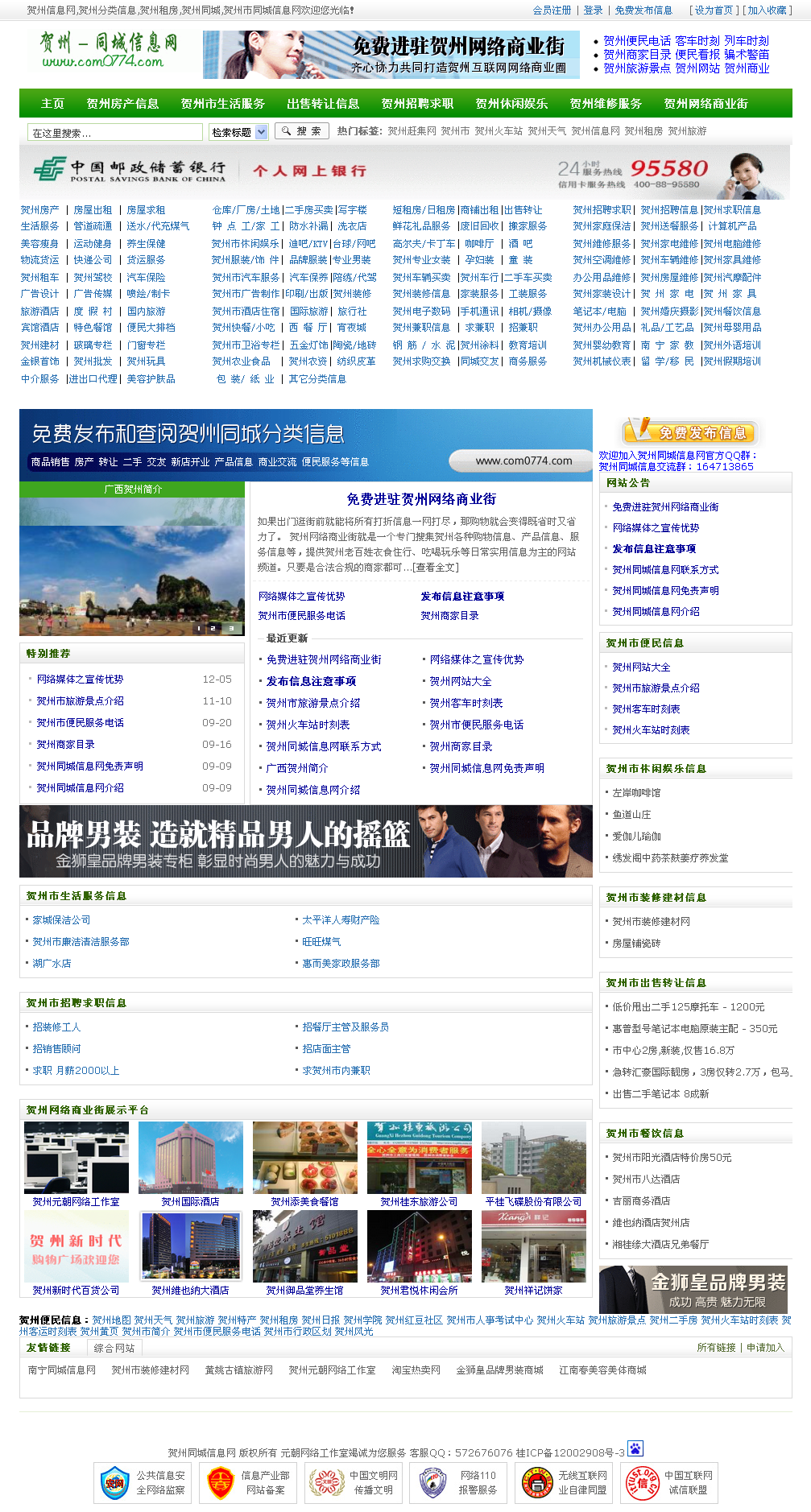Open the 网络110报警服务 badge
Viewport: 811px width, 1512px height.
click(x=459, y=1482)
